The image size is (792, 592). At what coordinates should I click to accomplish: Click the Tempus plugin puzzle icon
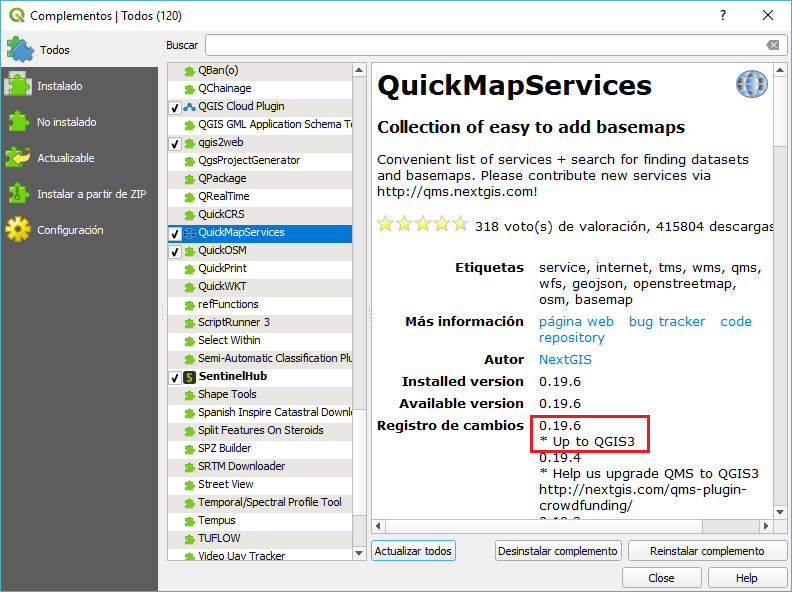click(189, 521)
